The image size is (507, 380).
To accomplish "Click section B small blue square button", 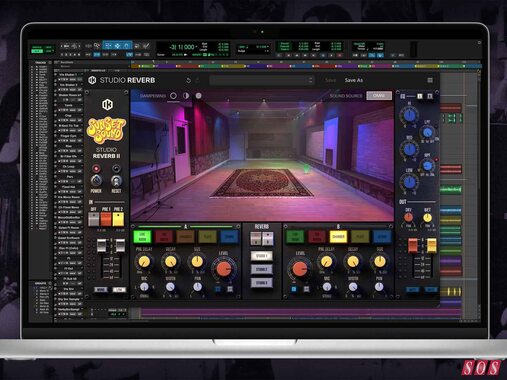I will pos(294,289).
